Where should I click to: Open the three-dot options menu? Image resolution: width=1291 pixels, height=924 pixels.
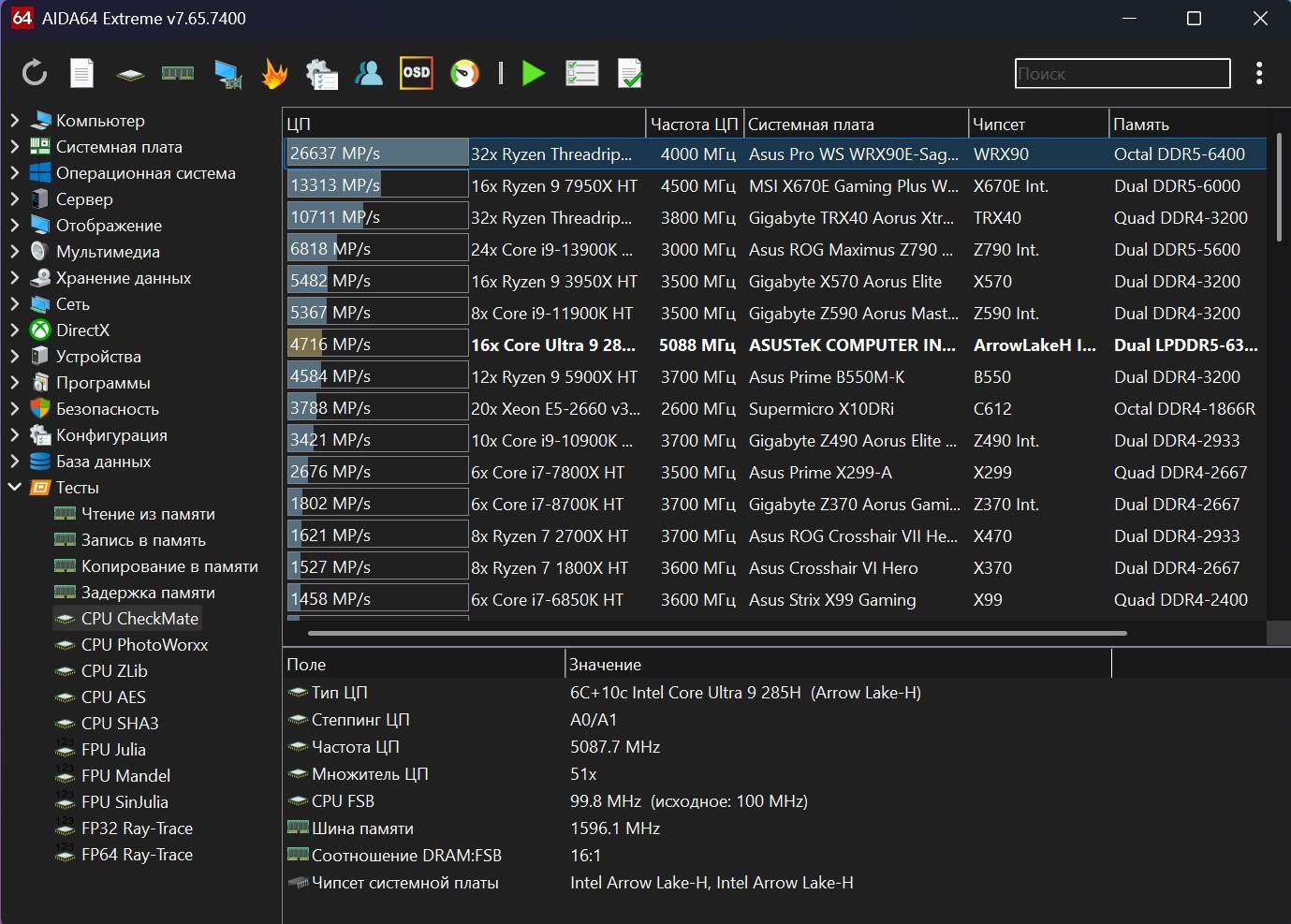[1258, 73]
